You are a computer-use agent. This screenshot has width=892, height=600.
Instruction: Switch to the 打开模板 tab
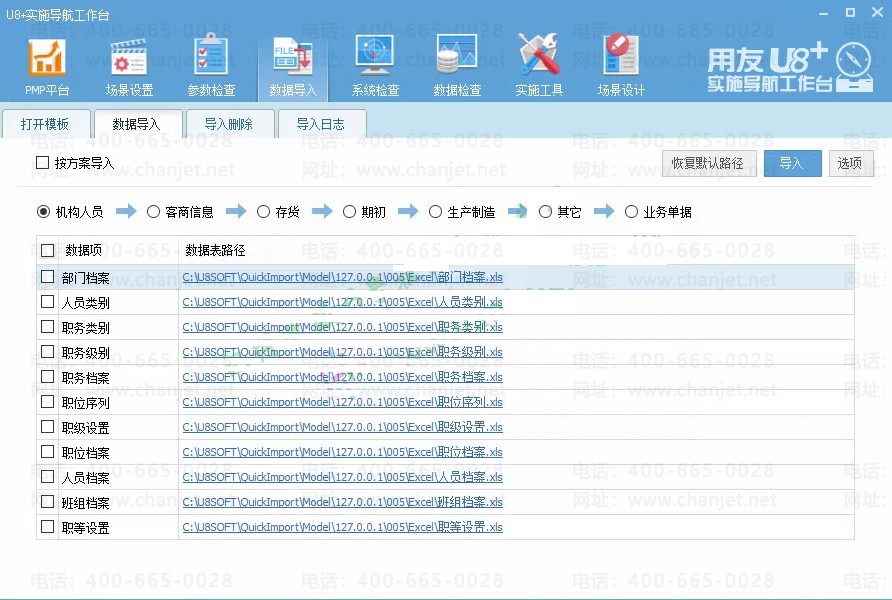coord(46,124)
